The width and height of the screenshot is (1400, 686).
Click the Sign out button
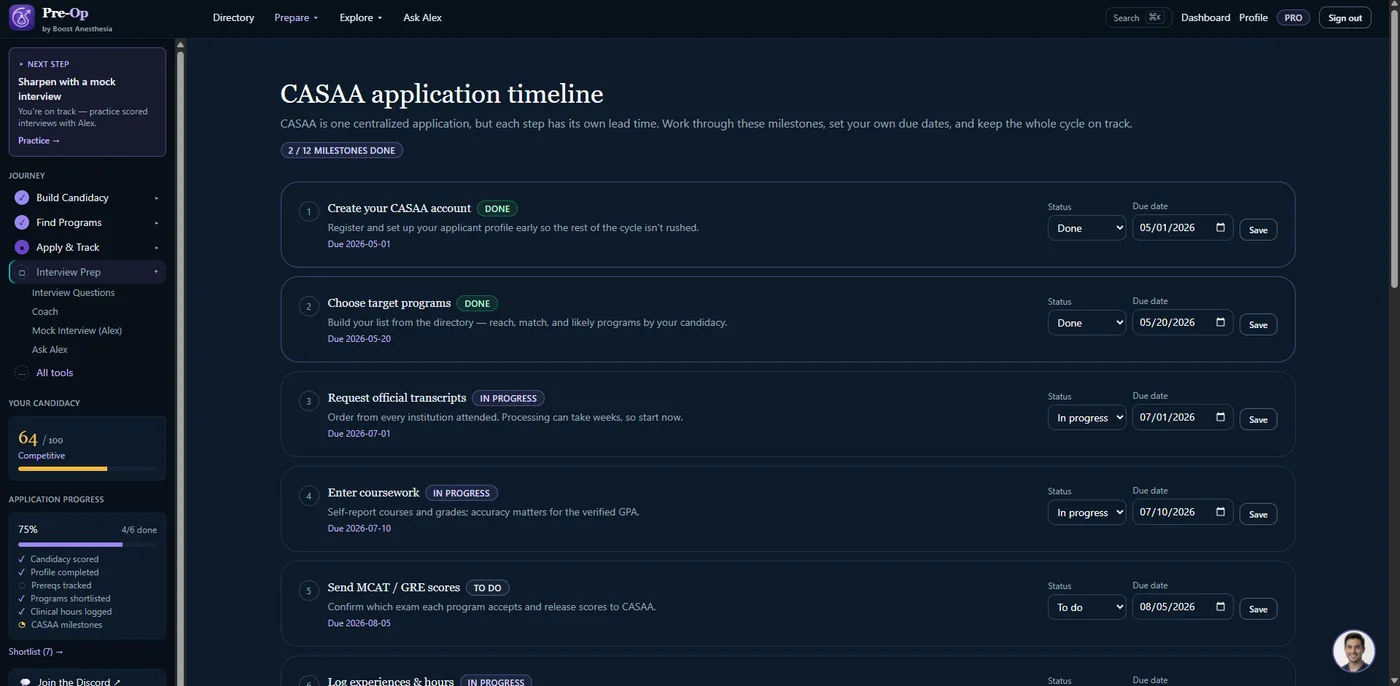1345,18
